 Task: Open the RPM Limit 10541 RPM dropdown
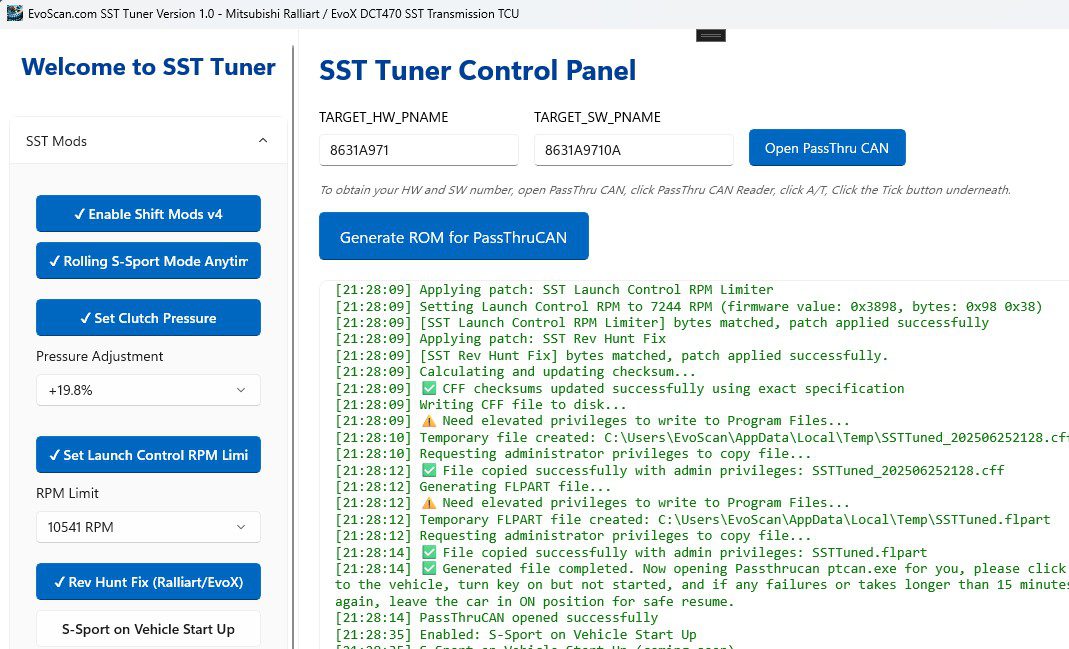click(149, 527)
